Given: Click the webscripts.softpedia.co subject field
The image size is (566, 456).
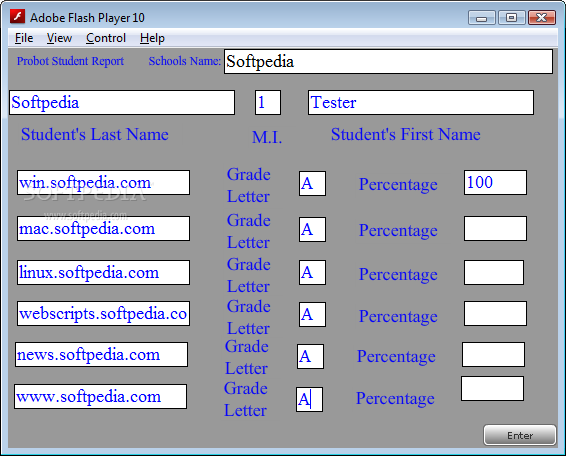Looking at the screenshot, I should pos(103,314).
